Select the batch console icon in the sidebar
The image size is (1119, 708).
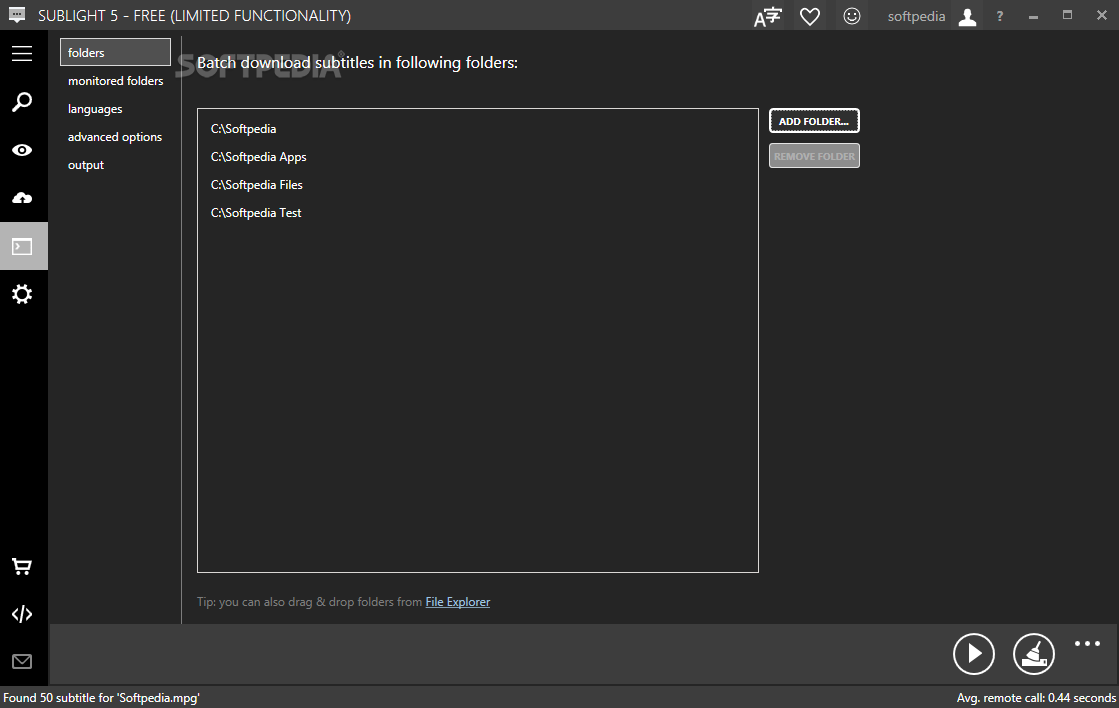click(x=22, y=246)
